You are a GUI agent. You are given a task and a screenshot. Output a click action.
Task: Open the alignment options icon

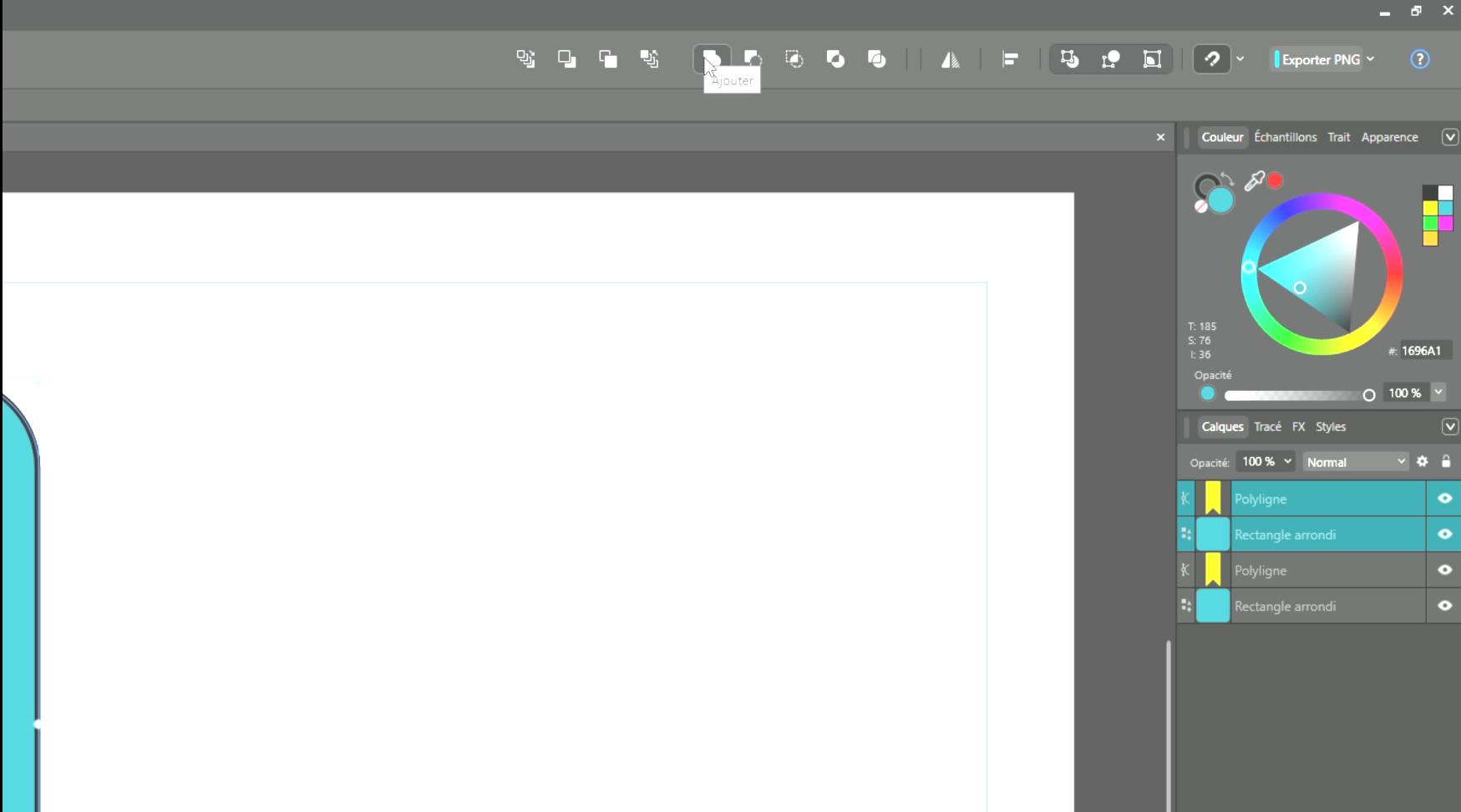tap(1010, 59)
